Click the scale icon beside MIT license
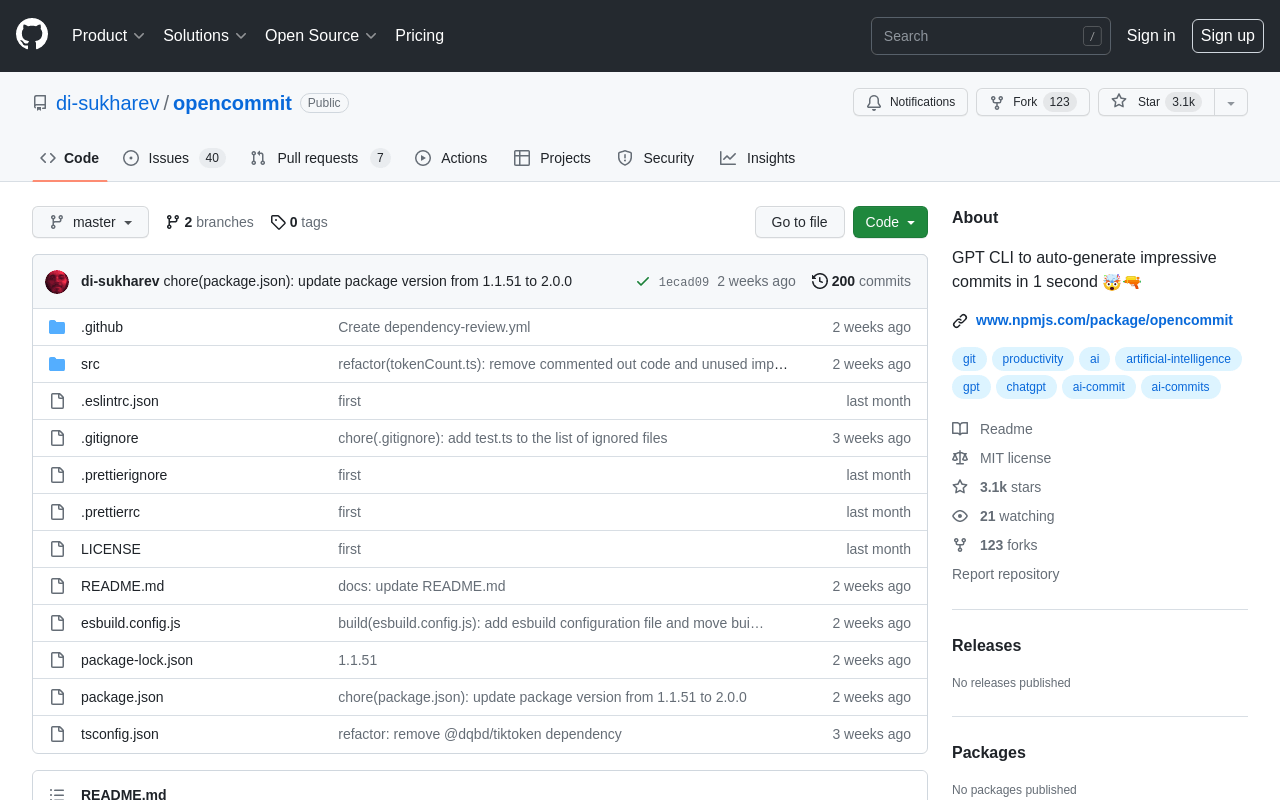Screen dimensions: 1280x800 pyautogui.click(x=960, y=458)
